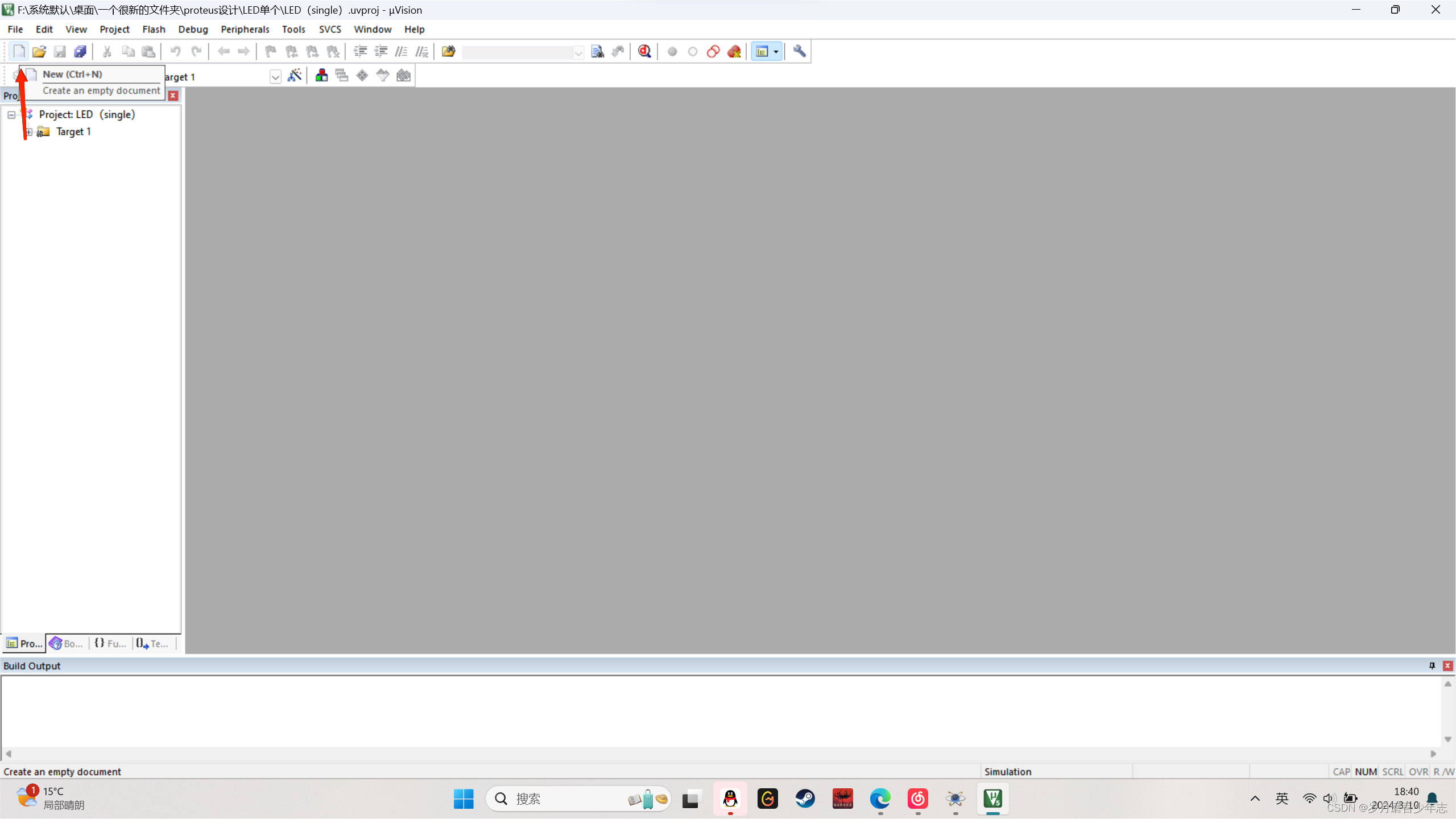
Task: Open the Find in Files icon
Action: [448, 52]
